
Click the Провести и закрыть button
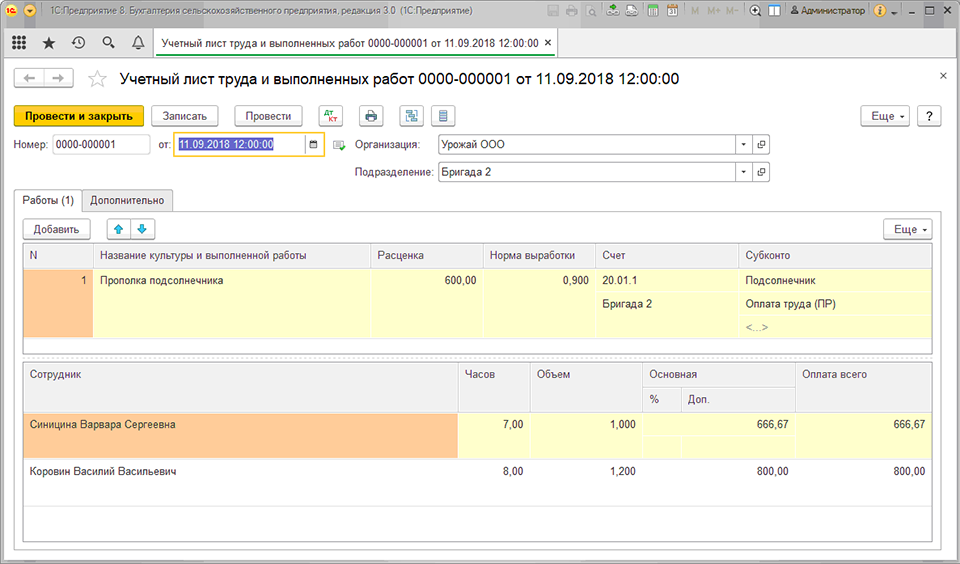(x=79, y=116)
